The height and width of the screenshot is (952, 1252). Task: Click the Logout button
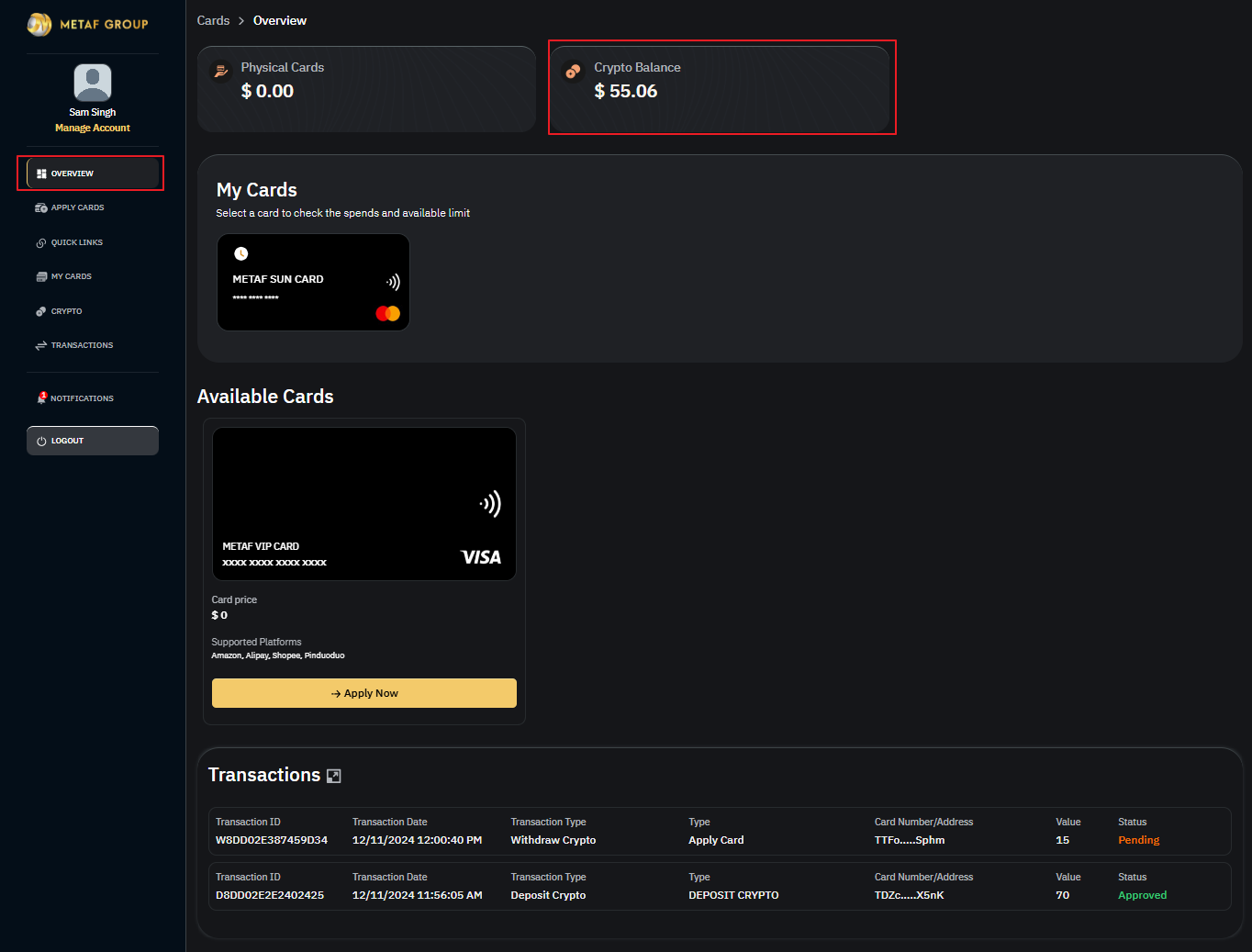[x=93, y=441]
